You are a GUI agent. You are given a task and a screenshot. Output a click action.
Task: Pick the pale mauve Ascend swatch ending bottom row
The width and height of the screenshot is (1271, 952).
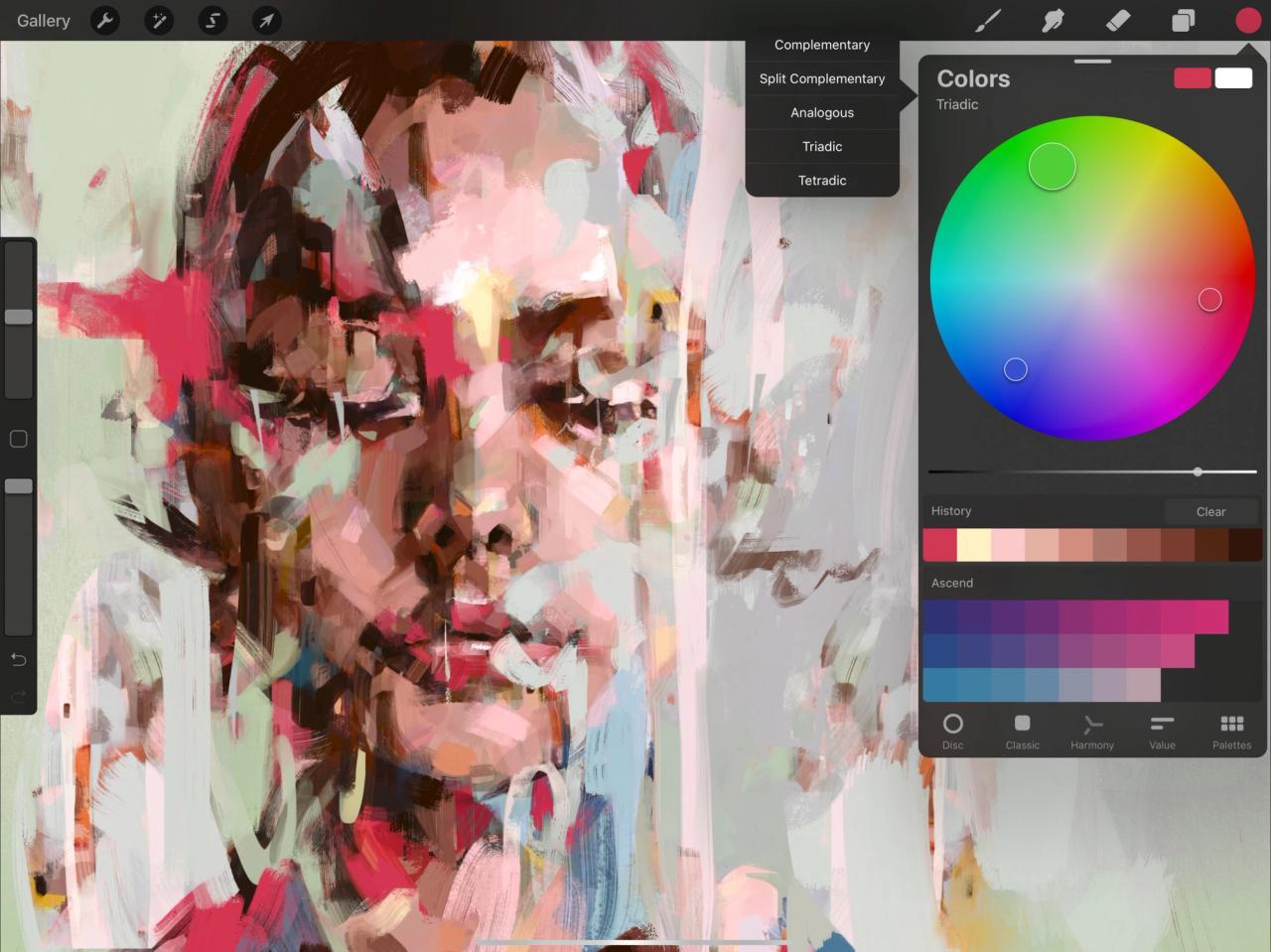point(1144,685)
